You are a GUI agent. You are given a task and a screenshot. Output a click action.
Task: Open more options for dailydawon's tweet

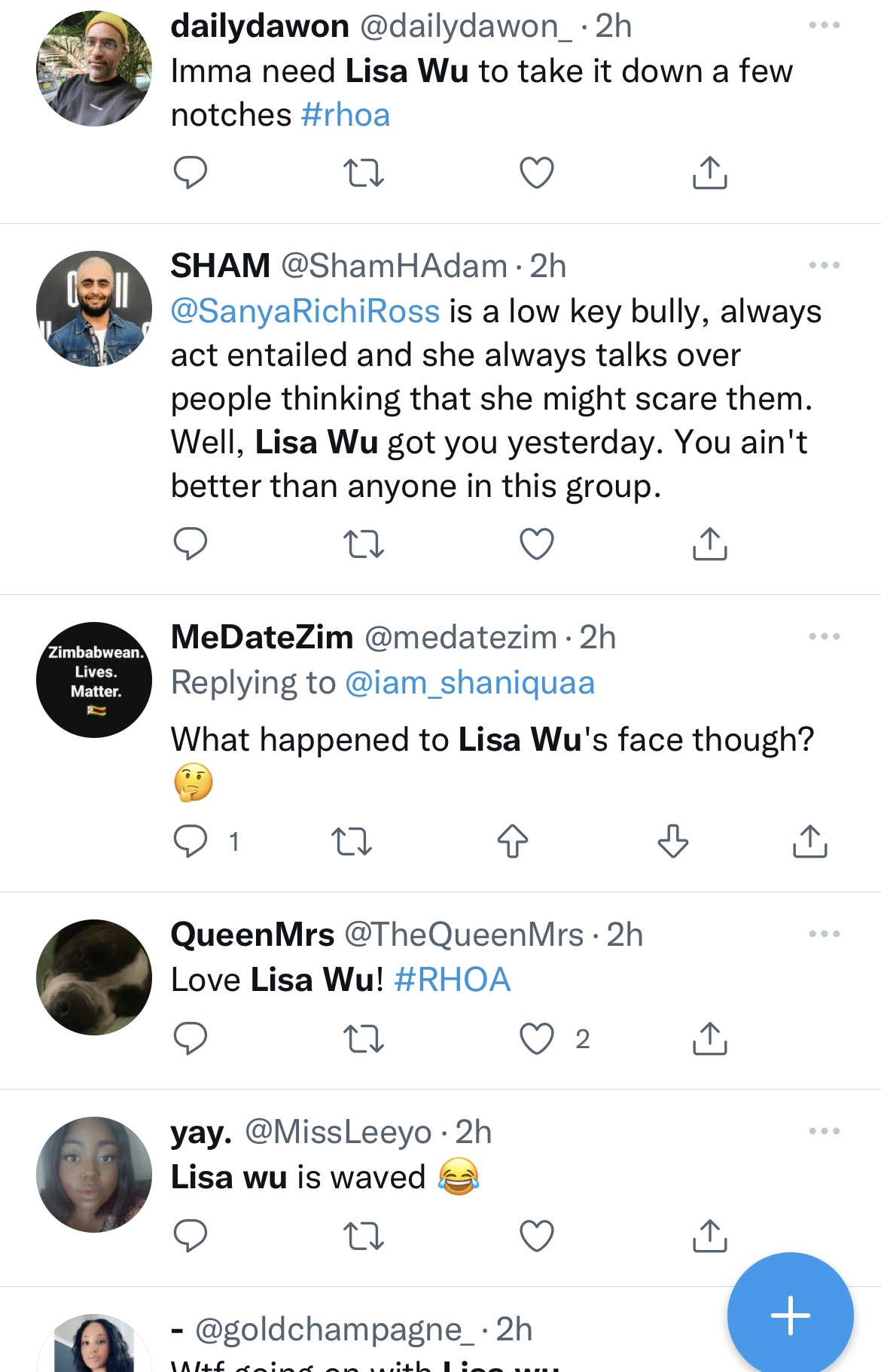pos(824,26)
